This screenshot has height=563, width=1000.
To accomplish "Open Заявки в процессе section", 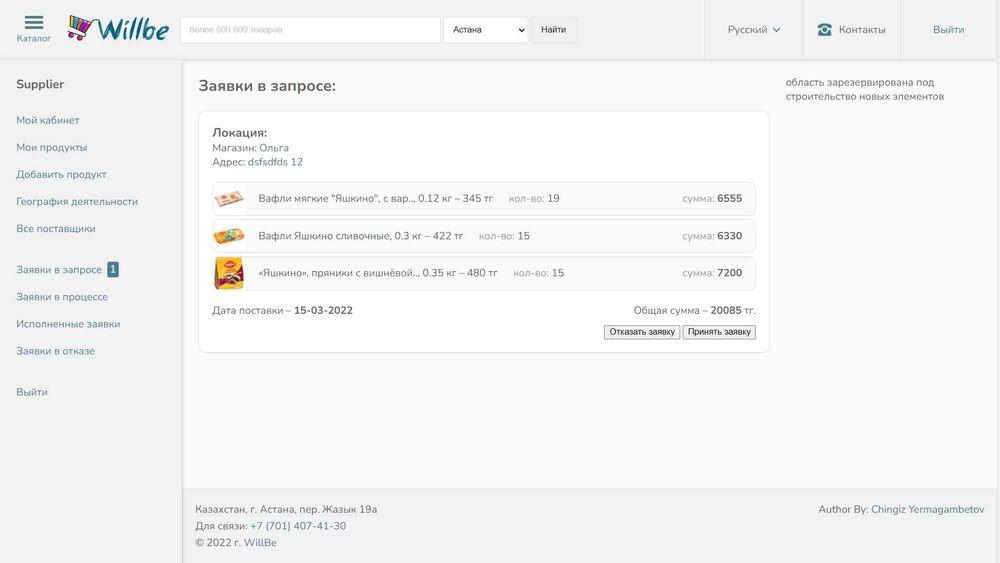I will point(62,296).
